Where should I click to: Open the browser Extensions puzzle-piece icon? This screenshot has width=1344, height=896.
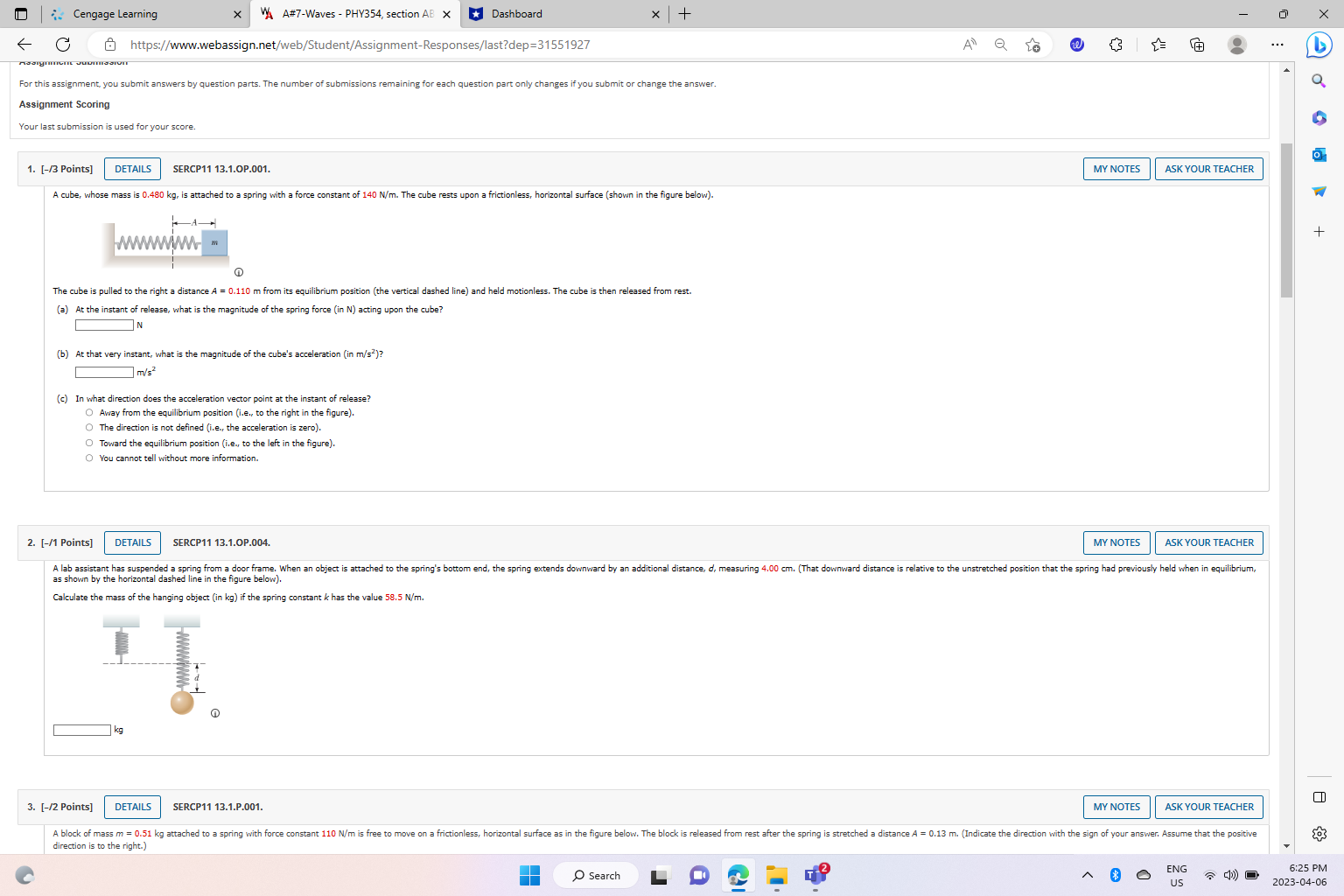coord(1116,44)
